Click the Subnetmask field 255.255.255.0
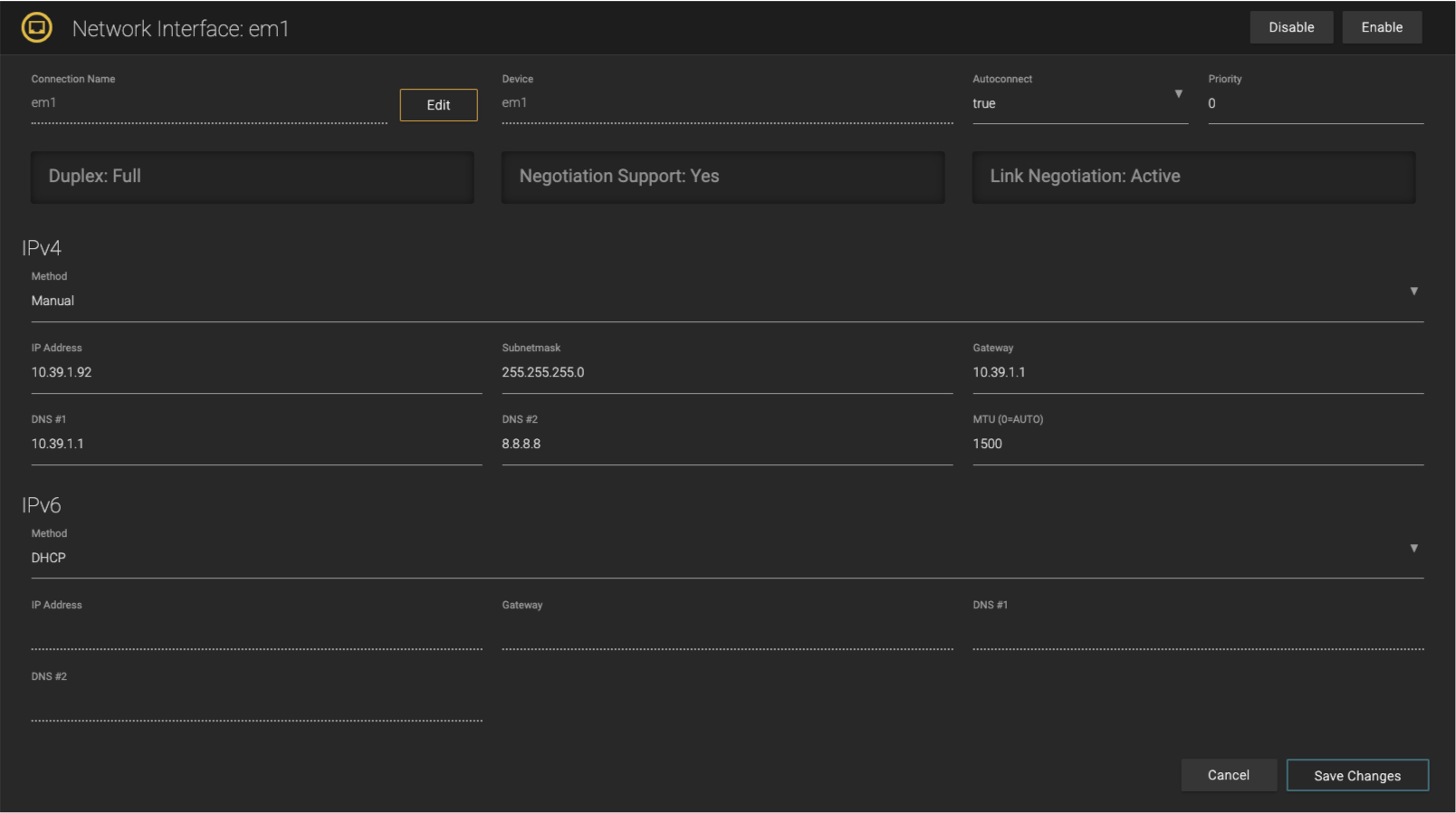This screenshot has height=813, width=1456. coord(727,372)
